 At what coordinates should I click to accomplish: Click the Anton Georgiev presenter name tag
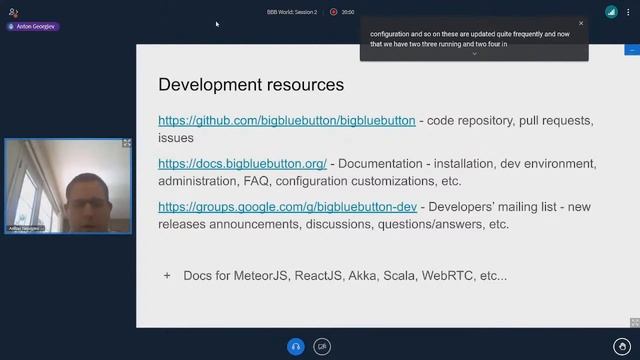[x=33, y=27]
